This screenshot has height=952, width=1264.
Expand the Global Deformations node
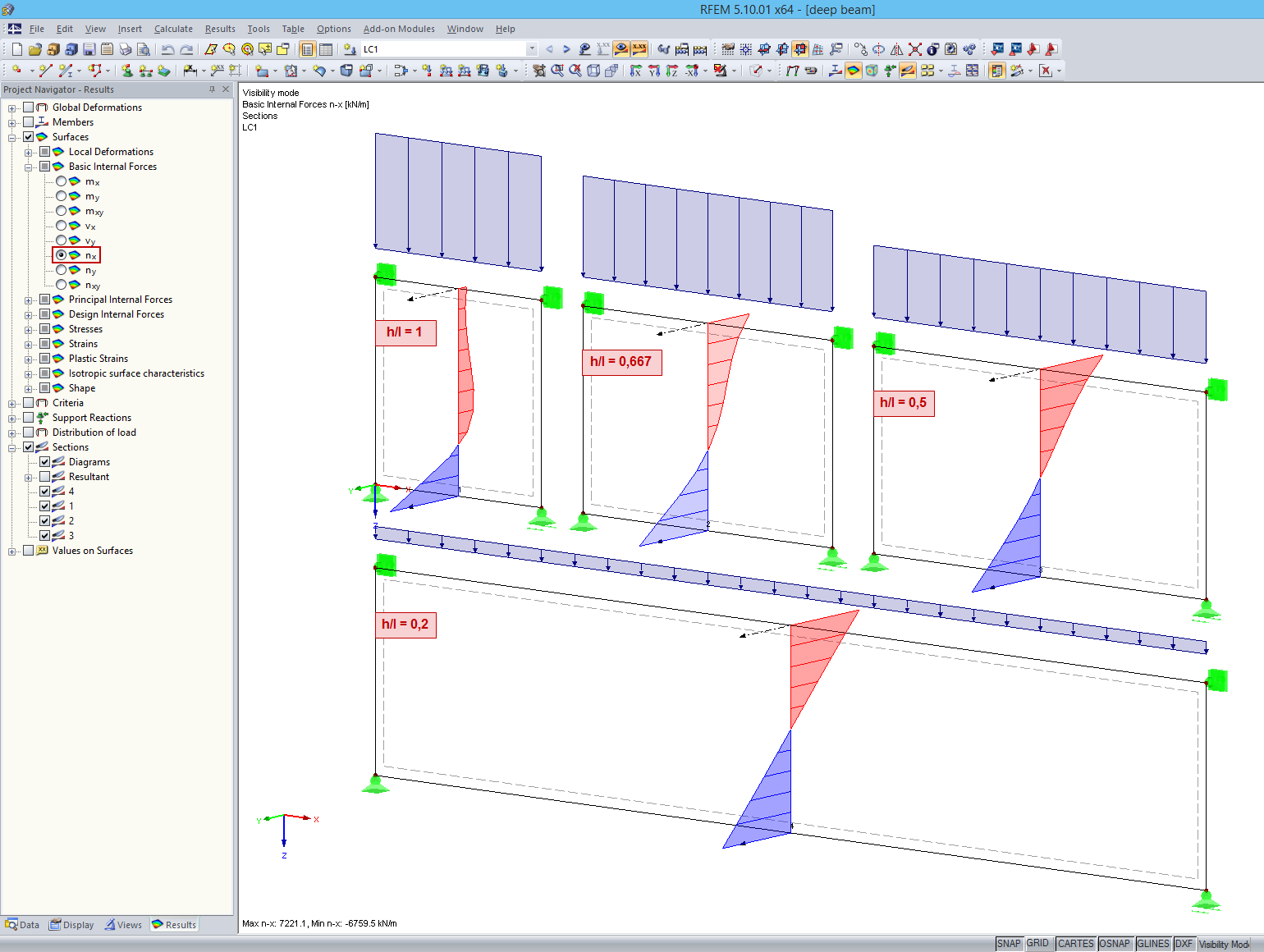pos(12,108)
